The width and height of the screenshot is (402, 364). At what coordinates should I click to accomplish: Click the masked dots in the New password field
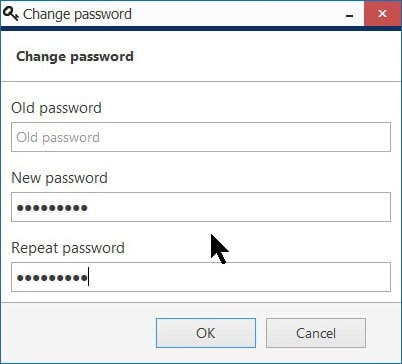click(x=52, y=208)
